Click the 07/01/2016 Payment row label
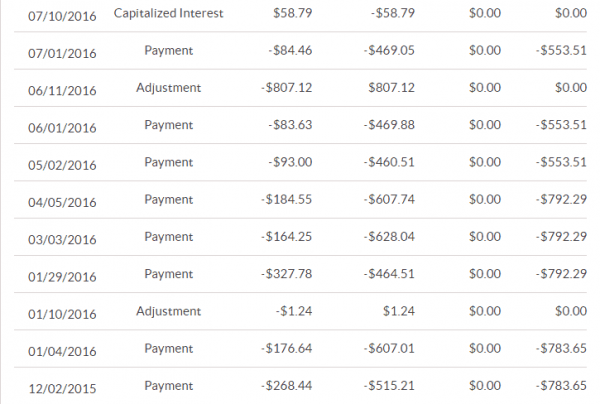 pos(168,50)
